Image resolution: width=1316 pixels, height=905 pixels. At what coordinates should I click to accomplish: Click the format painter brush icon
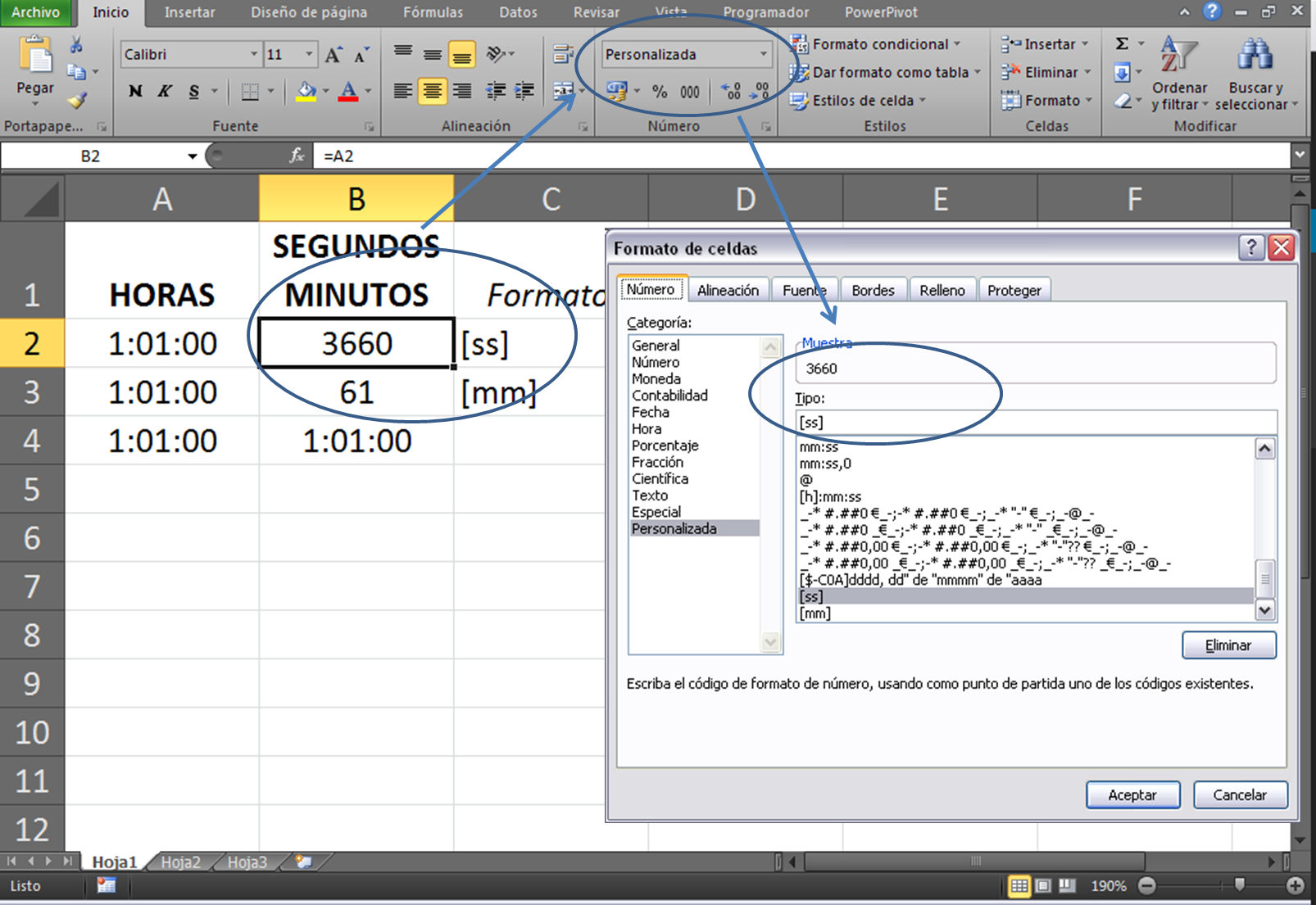coord(76,102)
